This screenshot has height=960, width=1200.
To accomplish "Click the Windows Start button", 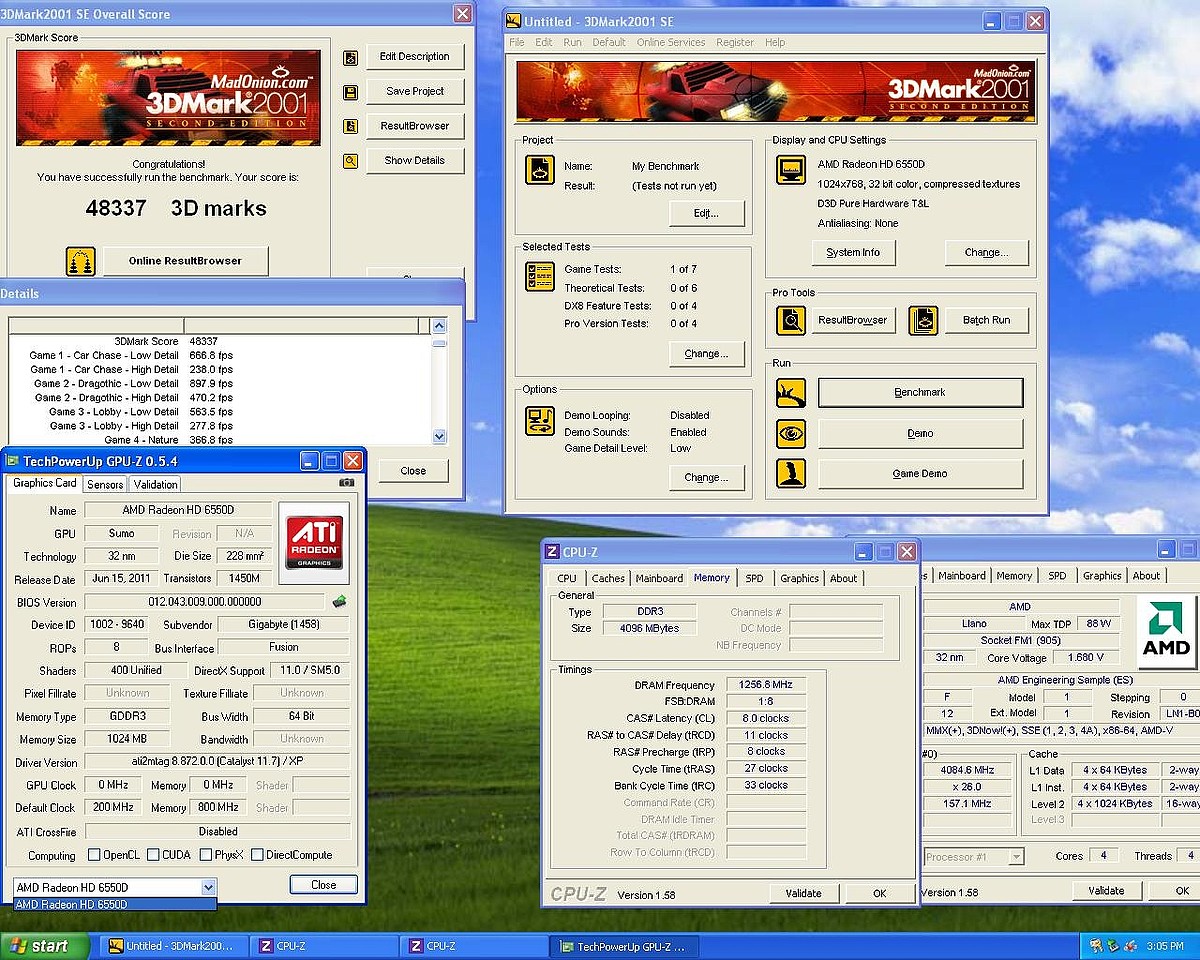I will pos(43,946).
